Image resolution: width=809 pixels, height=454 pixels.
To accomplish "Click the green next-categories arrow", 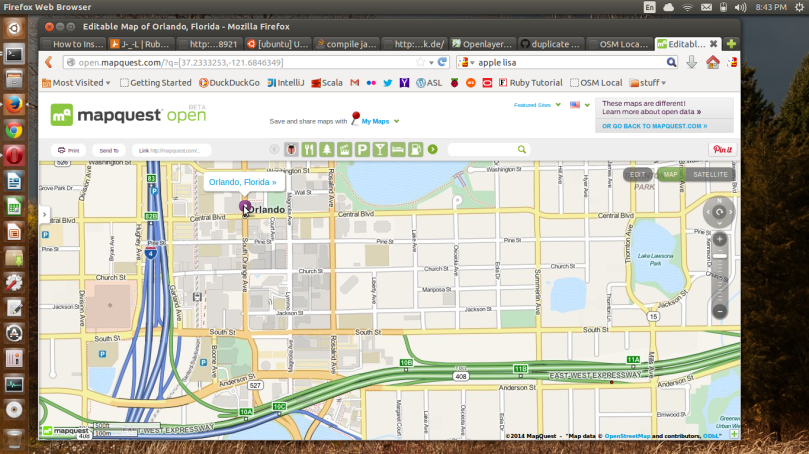I will click(x=433, y=150).
